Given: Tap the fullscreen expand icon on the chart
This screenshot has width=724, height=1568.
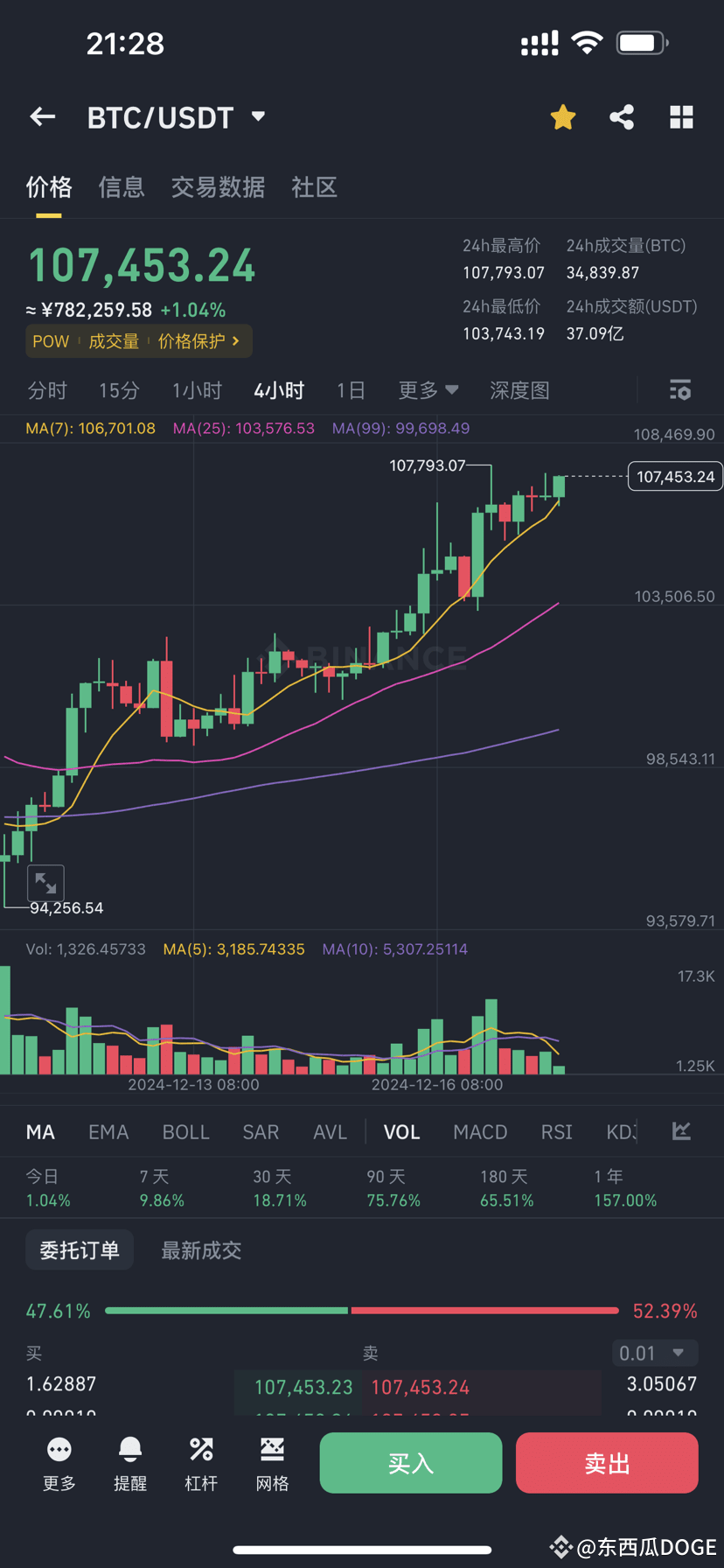Looking at the screenshot, I should coord(45,883).
